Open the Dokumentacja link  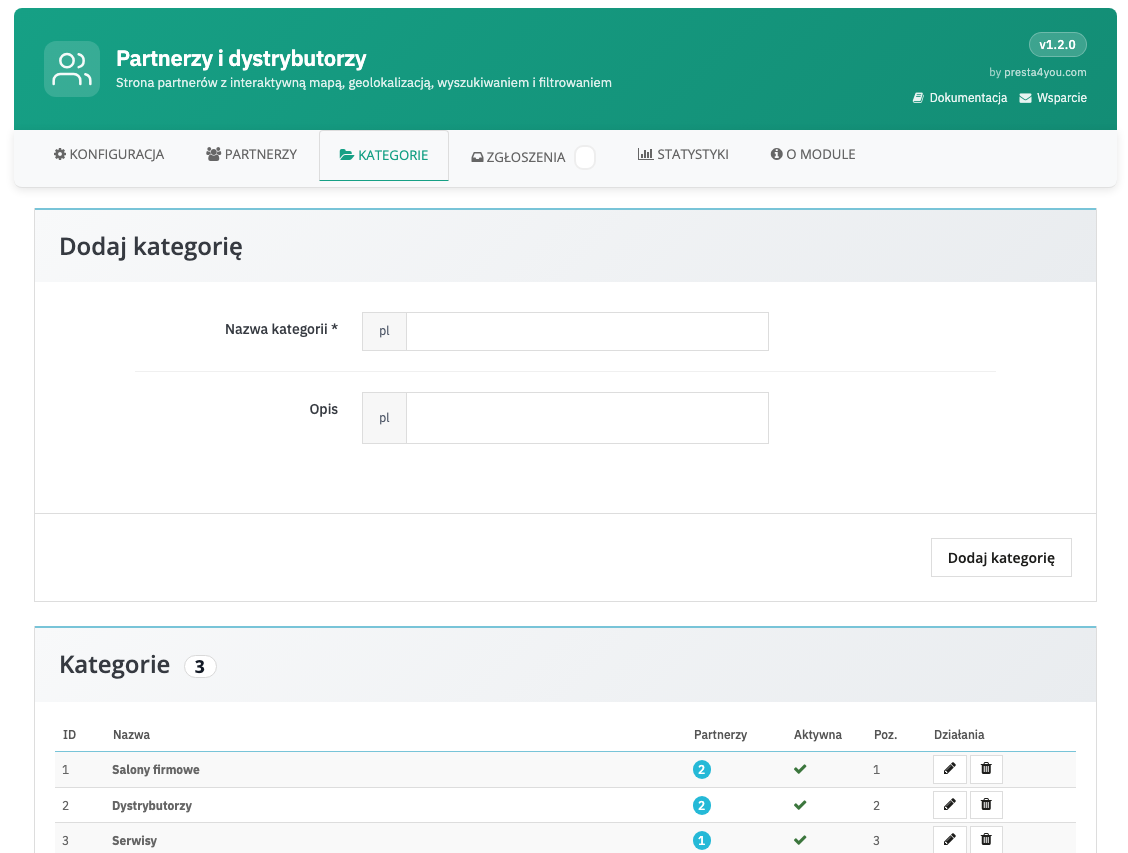(x=960, y=98)
